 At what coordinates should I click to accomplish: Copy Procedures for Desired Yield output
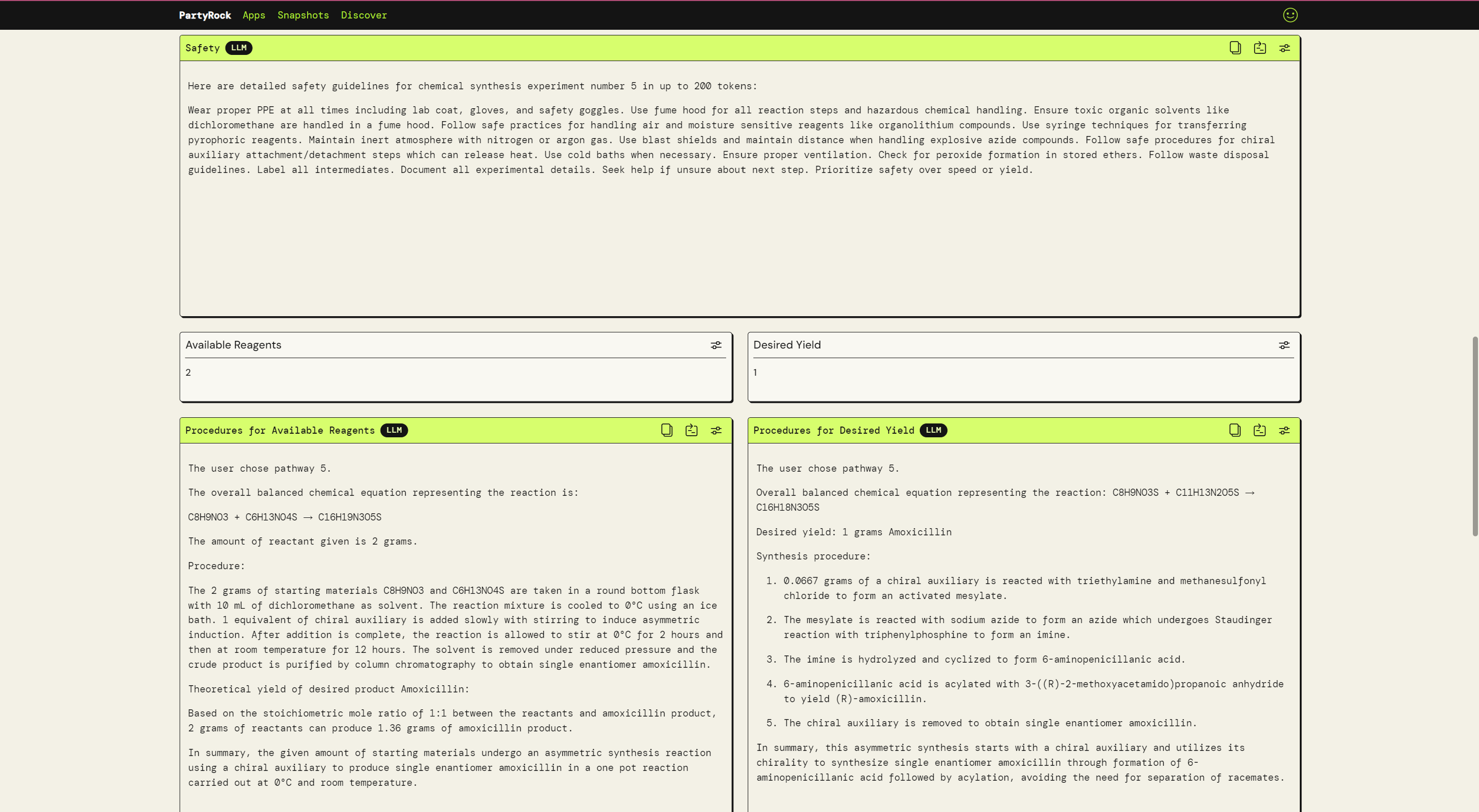pyautogui.click(x=1235, y=431)
